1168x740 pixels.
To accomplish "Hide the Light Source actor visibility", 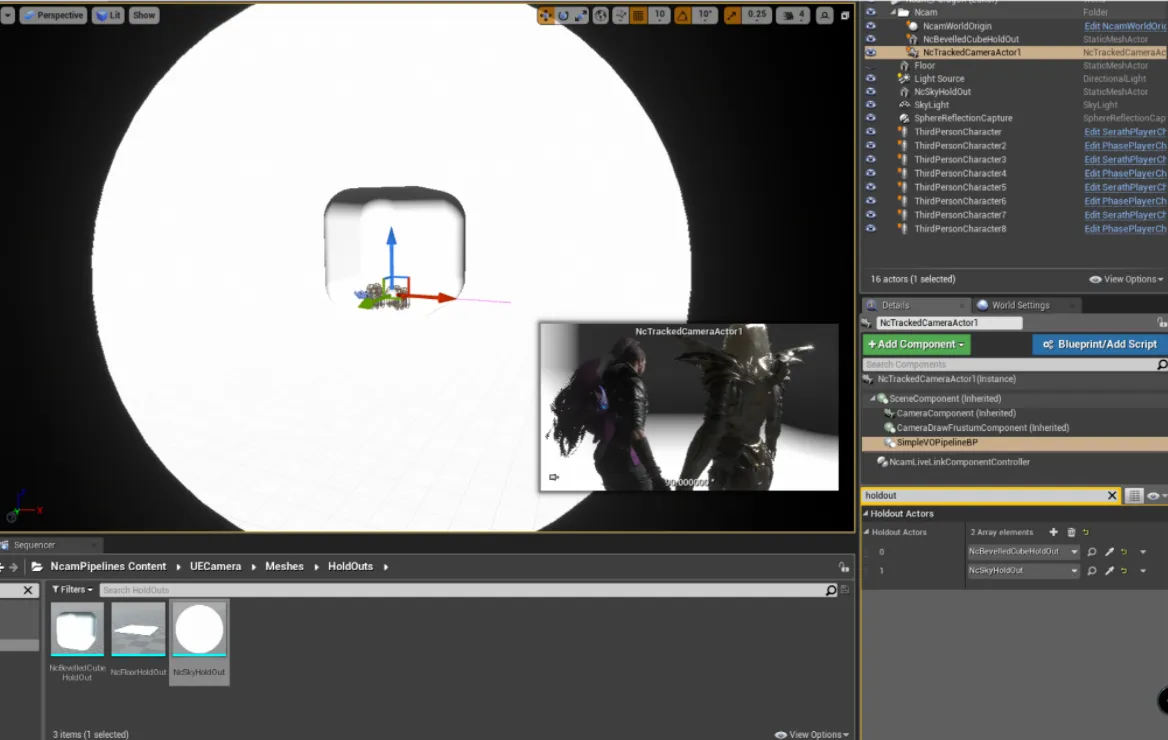I will 871,78.
